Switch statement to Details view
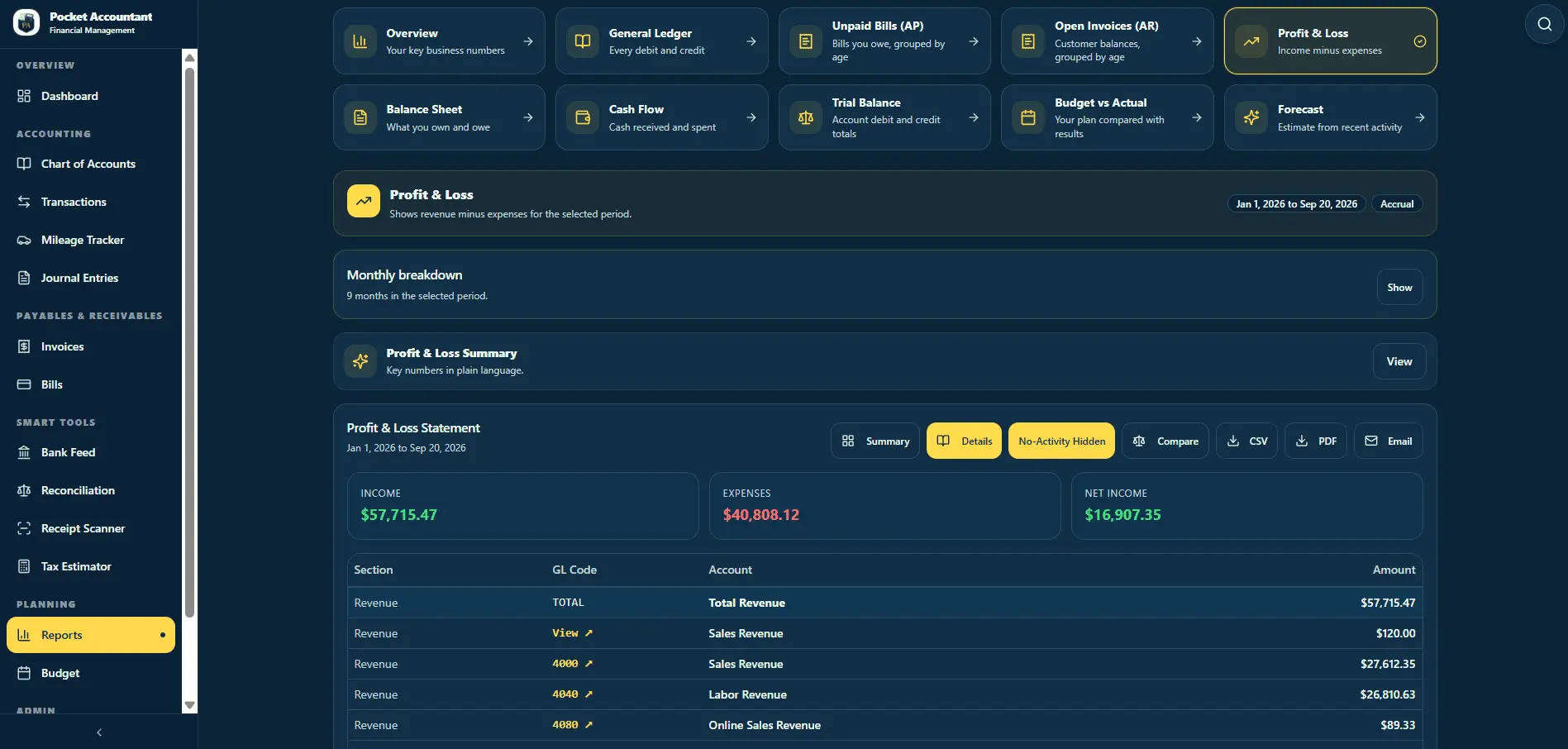 (964, 441)
